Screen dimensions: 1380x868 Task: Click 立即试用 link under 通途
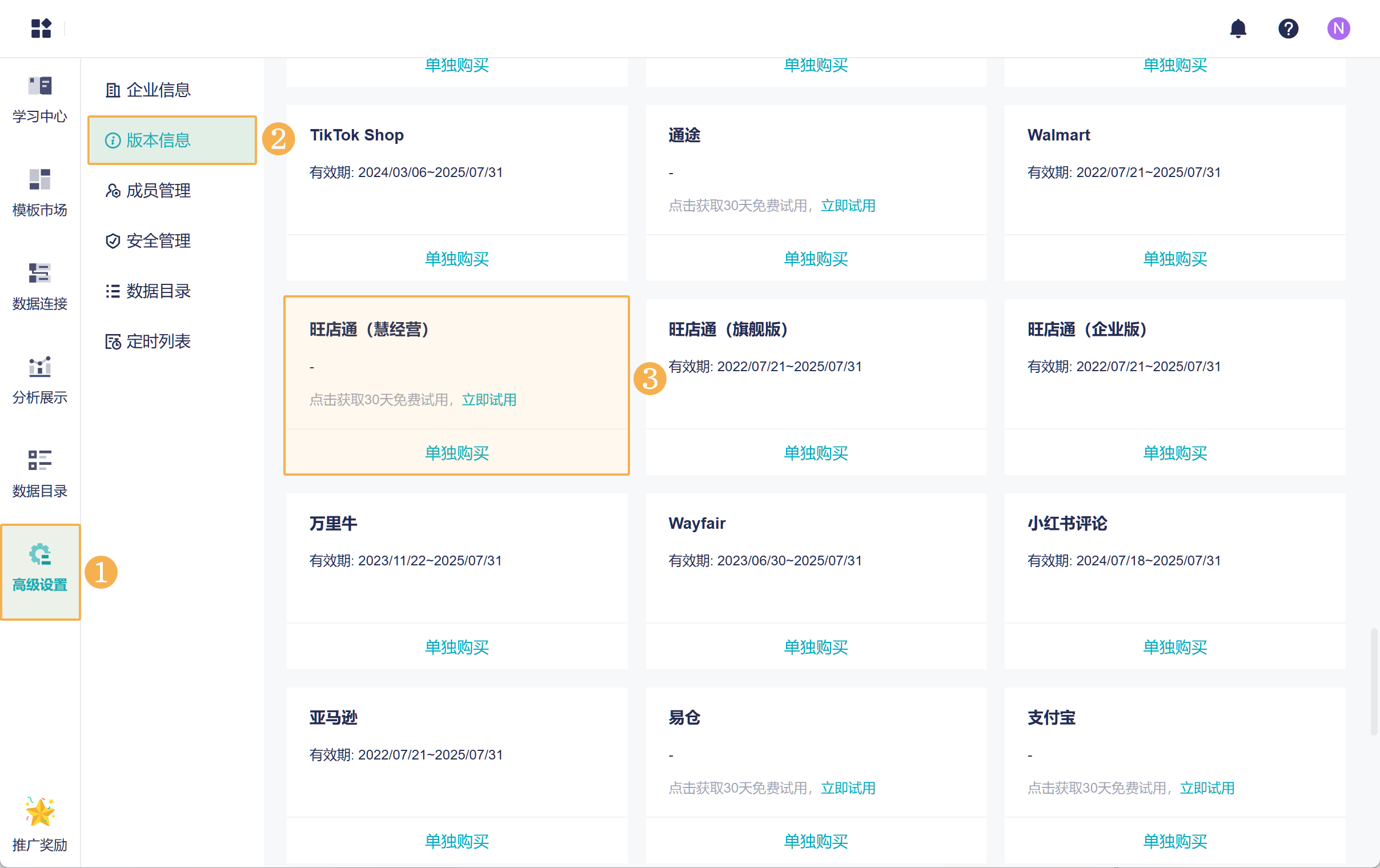[848, 206]
